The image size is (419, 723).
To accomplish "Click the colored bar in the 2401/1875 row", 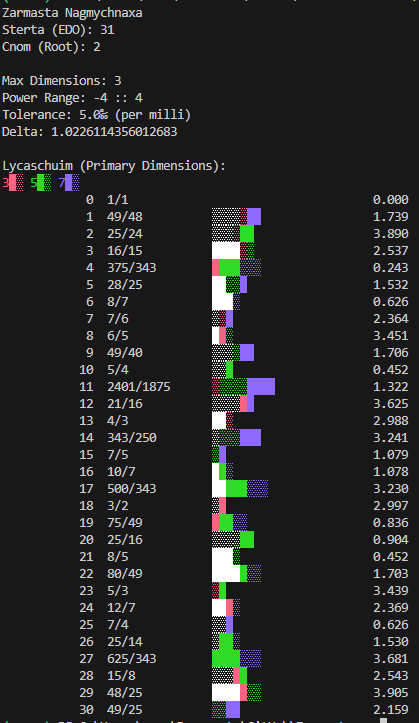I will (243, 386).
